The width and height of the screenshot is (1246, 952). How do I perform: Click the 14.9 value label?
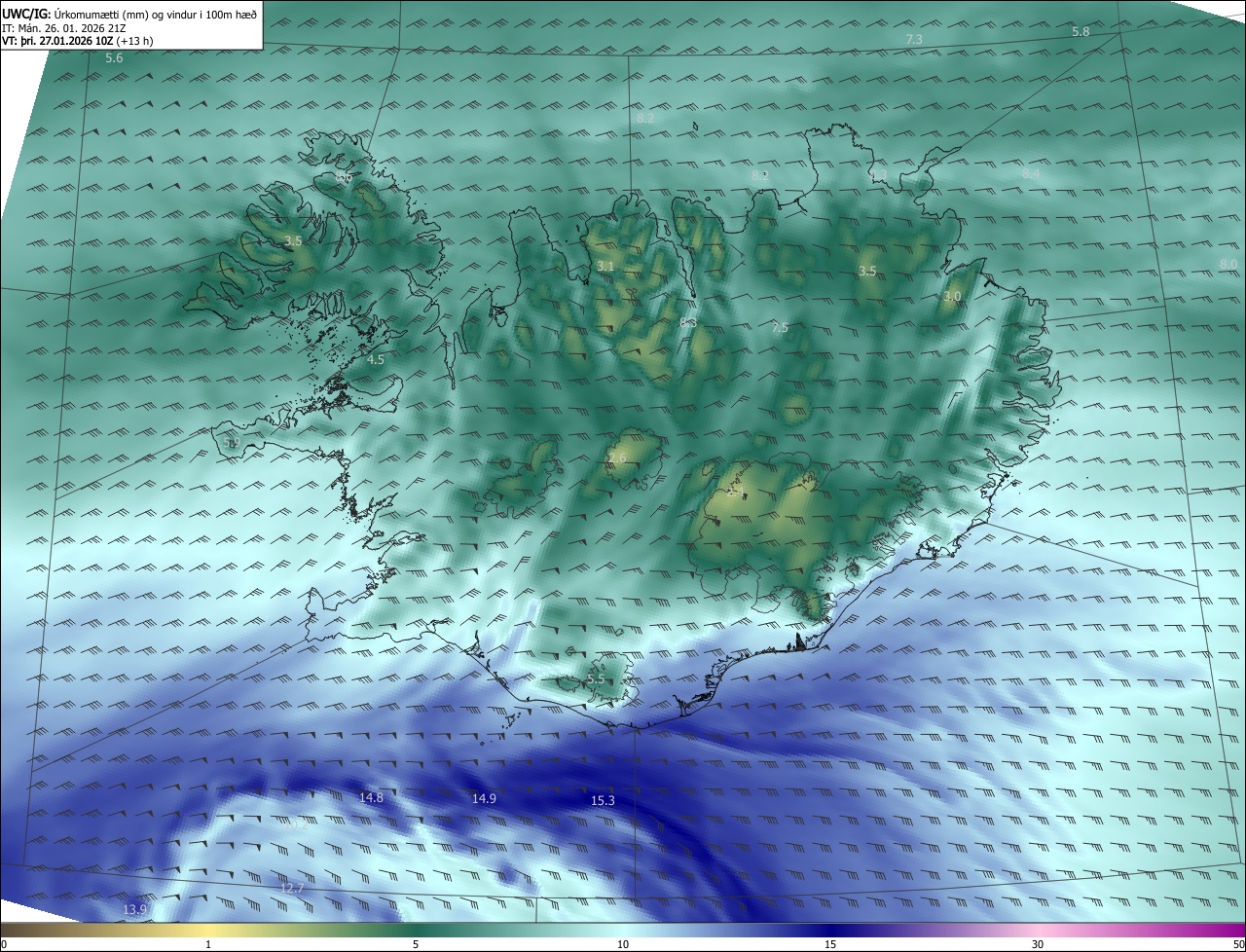(x=484, y=798)
